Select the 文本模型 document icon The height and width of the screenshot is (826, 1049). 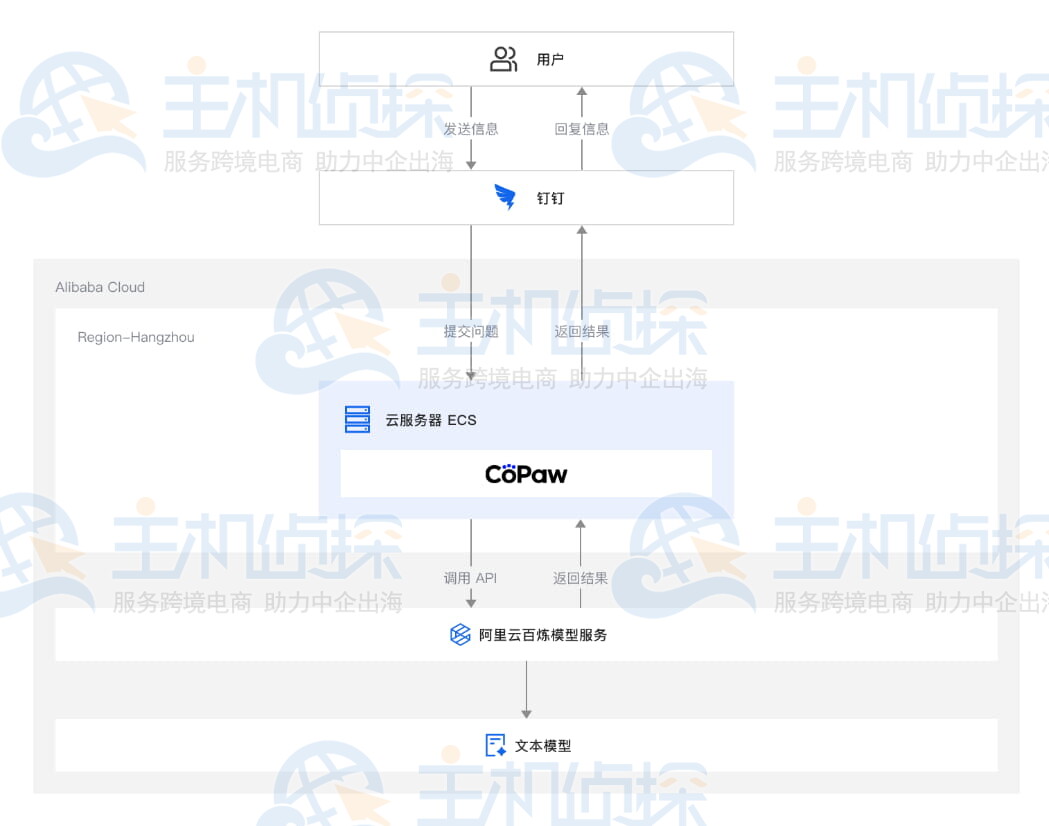pyautogui.click(x=494, y=744)
